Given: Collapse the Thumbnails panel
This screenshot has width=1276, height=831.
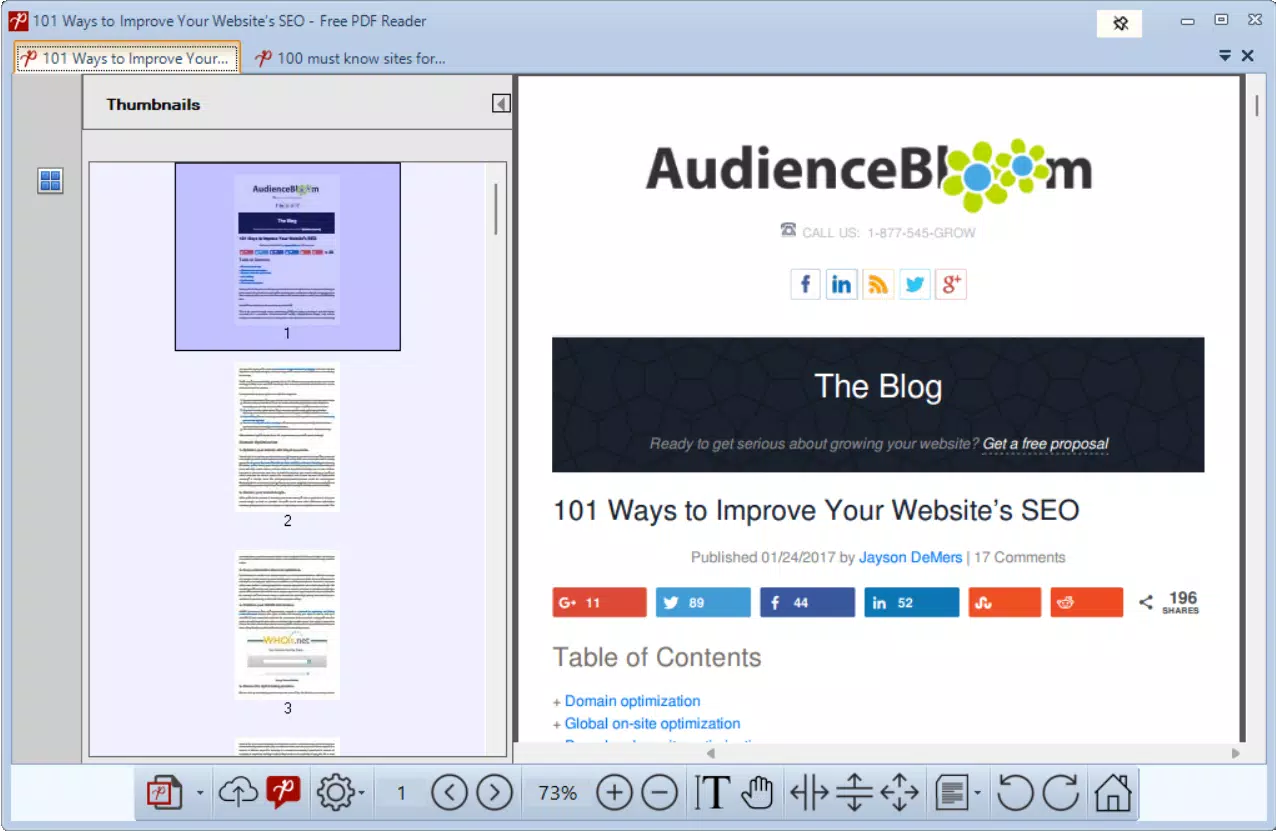Looking at the screenshot, I should (x=502, y=104).
